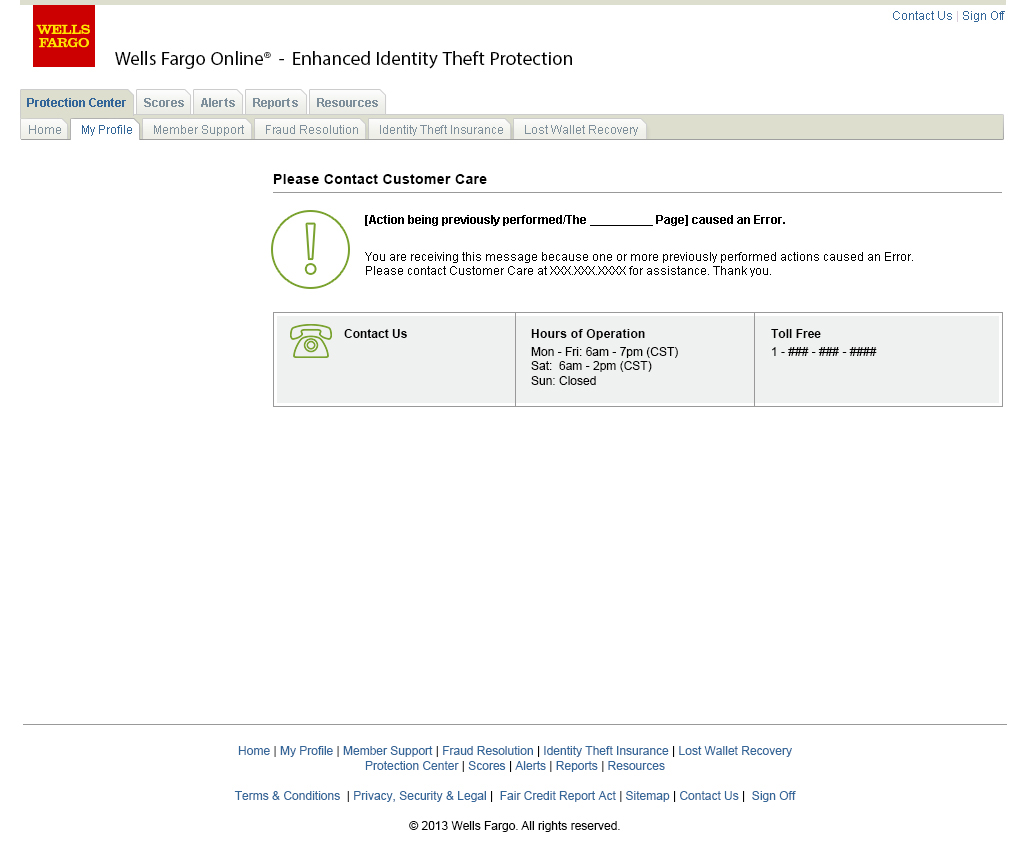Open the Member Support sub-tab
The height and width of the screenshot is (856, 1024).
tap(199, 129)
